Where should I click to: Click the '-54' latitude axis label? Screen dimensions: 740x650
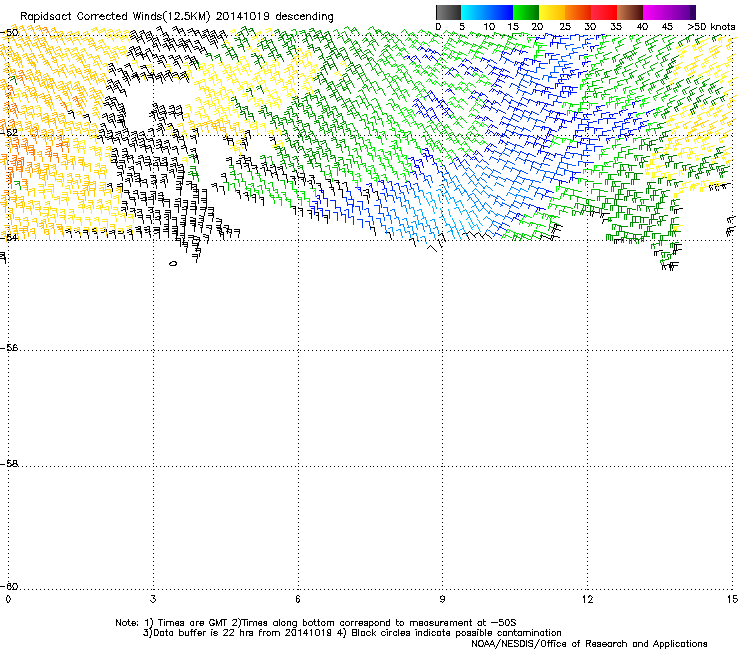[9, 237]
